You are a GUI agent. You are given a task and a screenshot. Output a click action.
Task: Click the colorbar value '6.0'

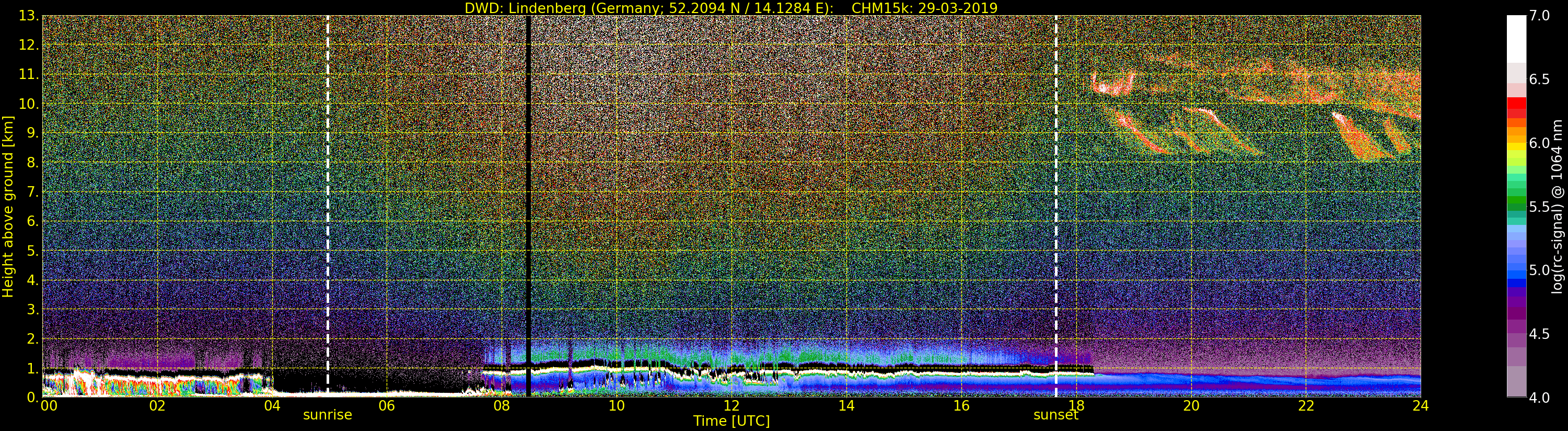click(x=1539, y=143)
